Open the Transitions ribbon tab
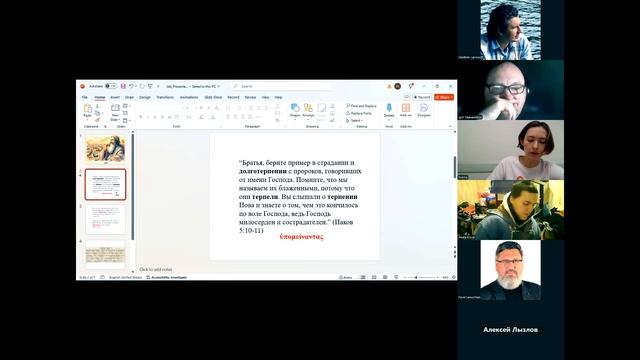This screenshot has height=360, width=640. point(165,97)
